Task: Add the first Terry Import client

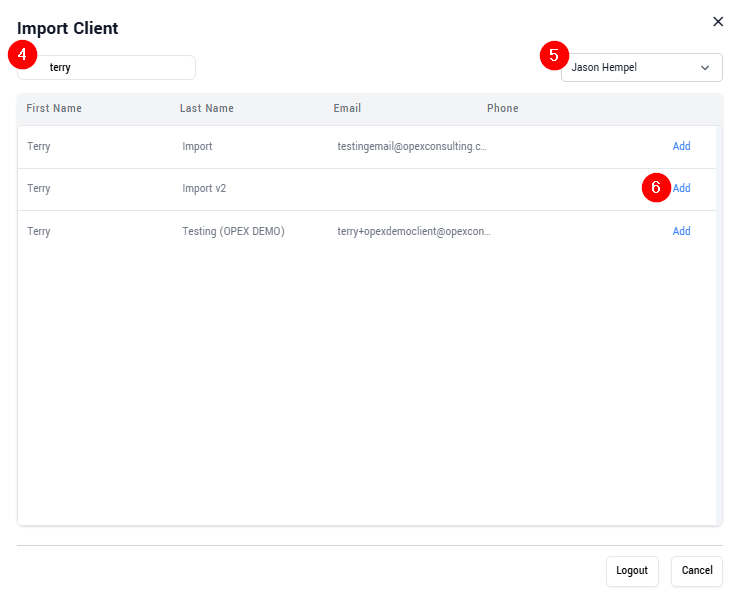Action: (x=681, y=146)
